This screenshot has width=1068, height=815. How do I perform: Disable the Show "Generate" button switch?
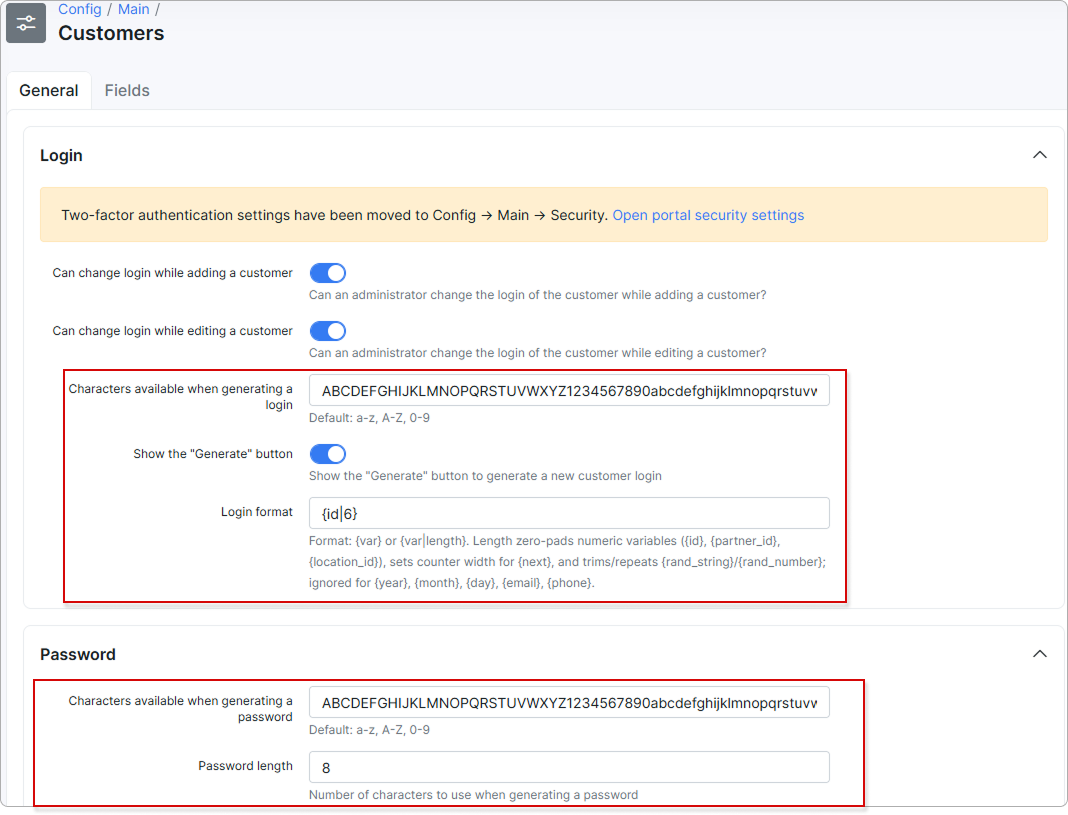(x=328, y=454)
